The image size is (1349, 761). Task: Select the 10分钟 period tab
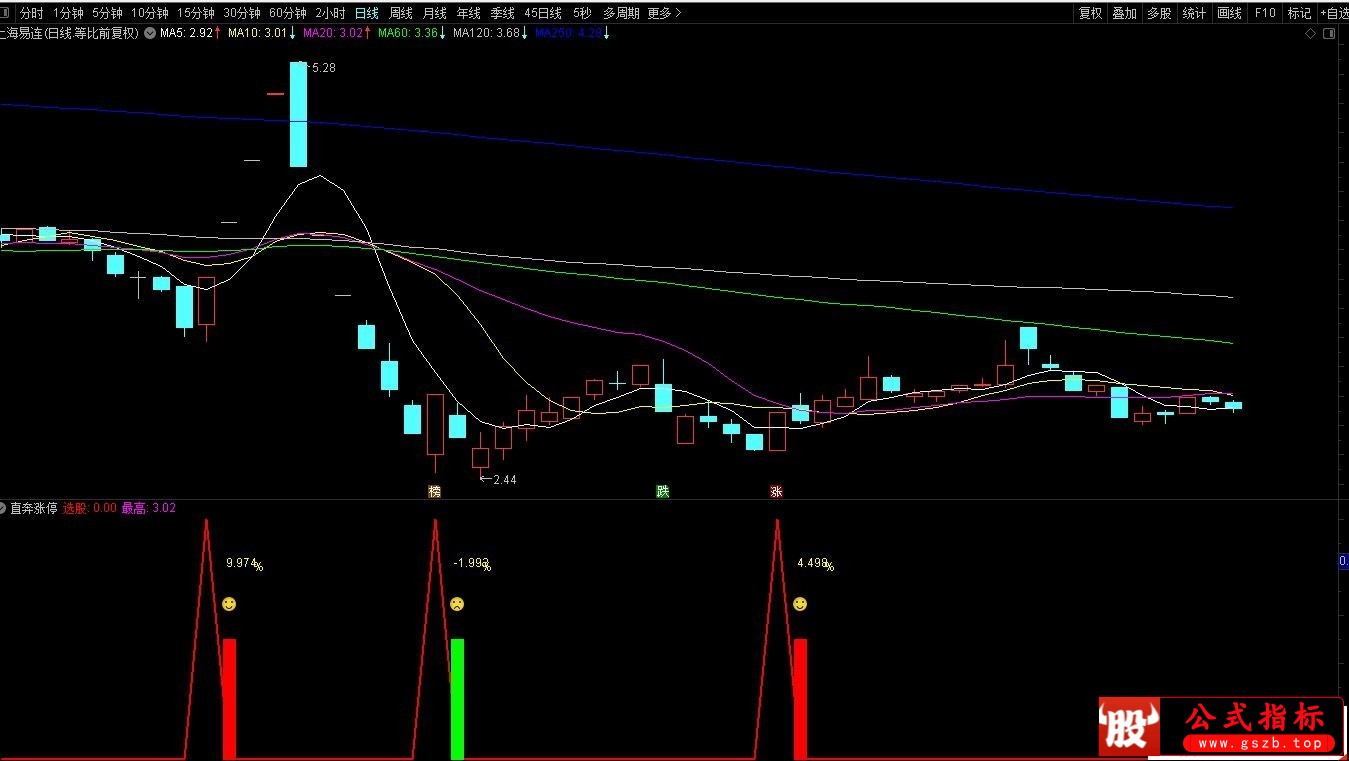point(150,13)
